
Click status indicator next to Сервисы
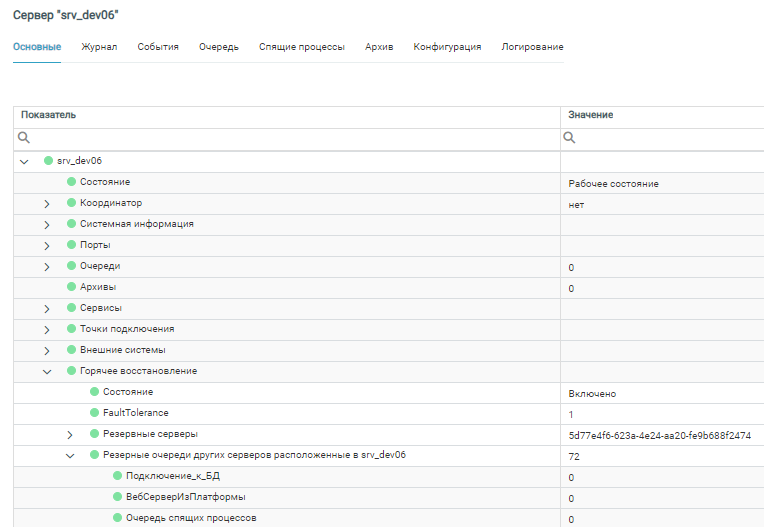(x=71, y=307)
